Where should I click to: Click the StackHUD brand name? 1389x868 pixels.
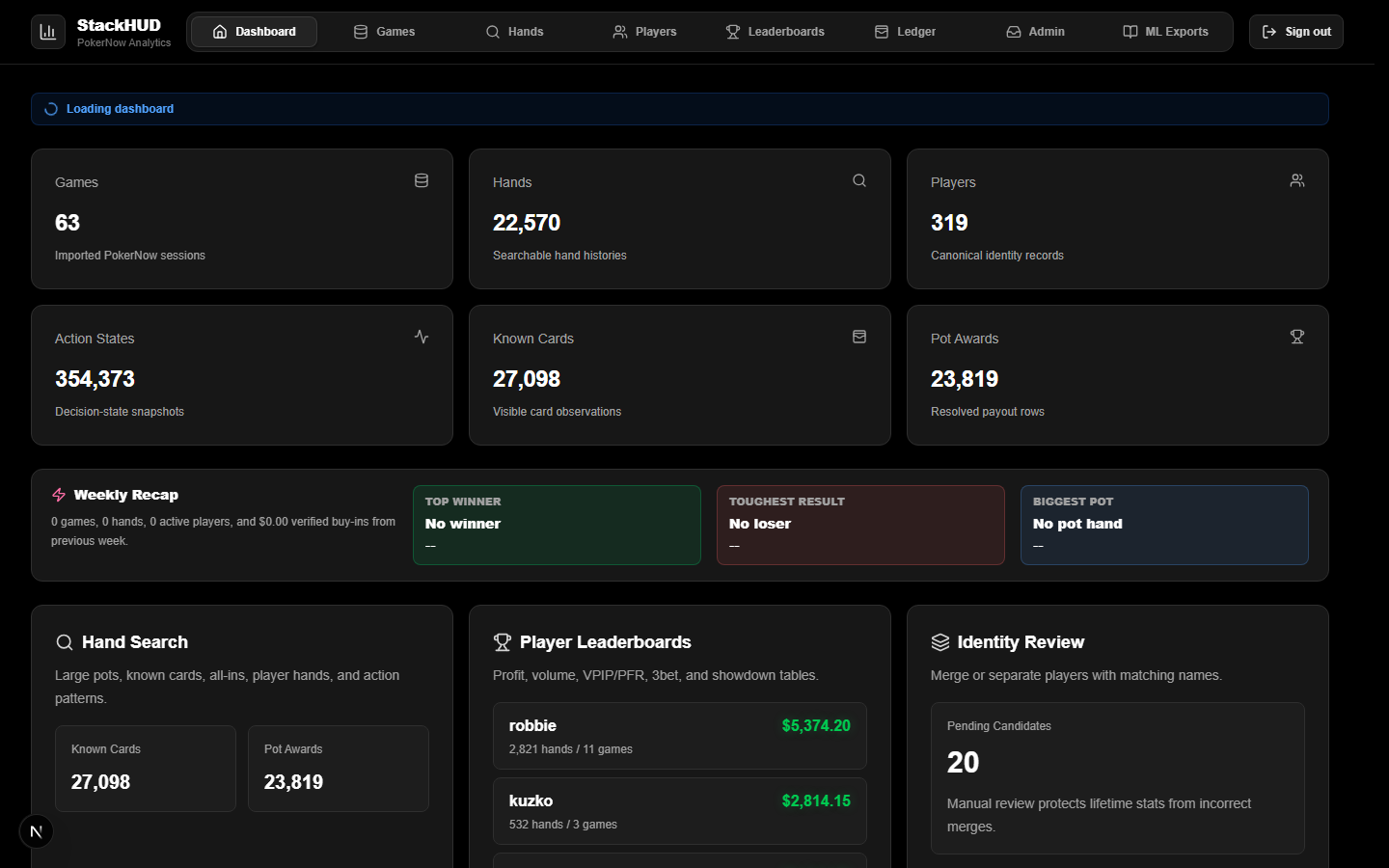[x=119, y=25]
